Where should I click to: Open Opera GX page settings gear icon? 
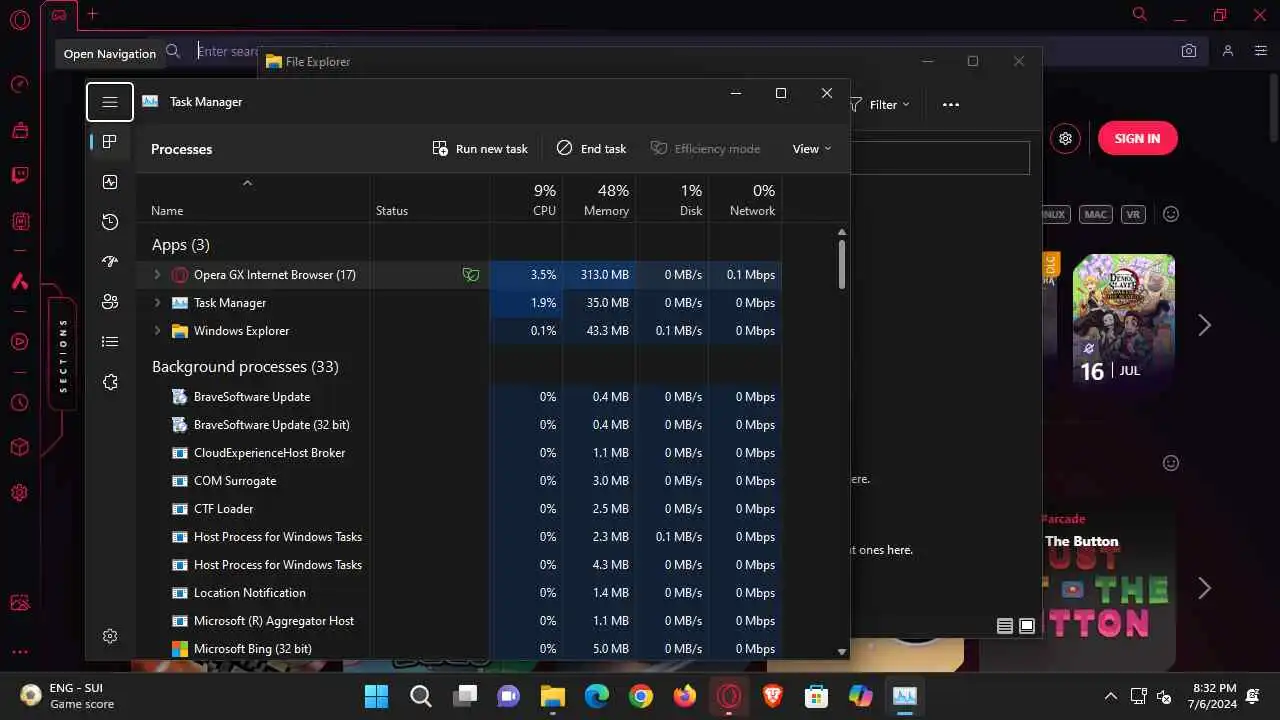(x=1066, y=138)
